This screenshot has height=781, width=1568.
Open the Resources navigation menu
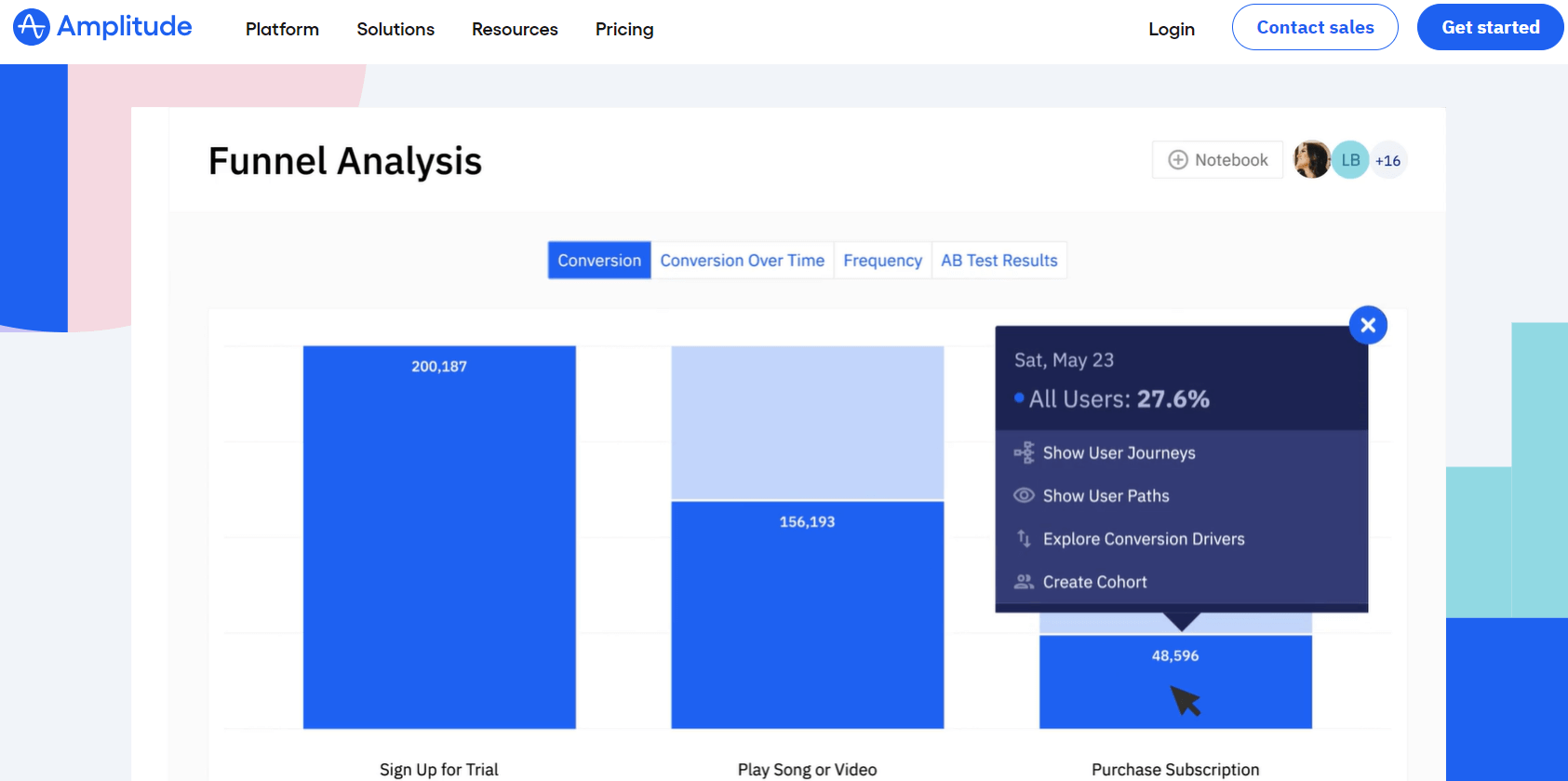[515, 29]
